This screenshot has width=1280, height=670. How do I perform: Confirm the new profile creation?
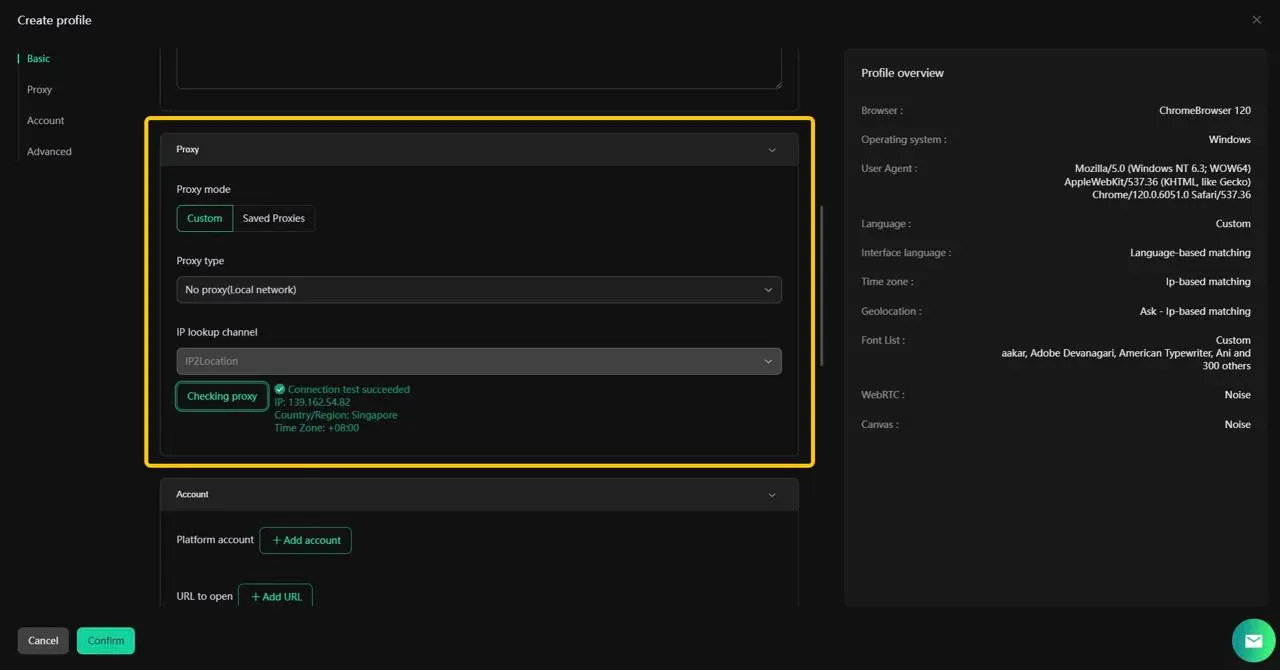click(x=105, y=640)
